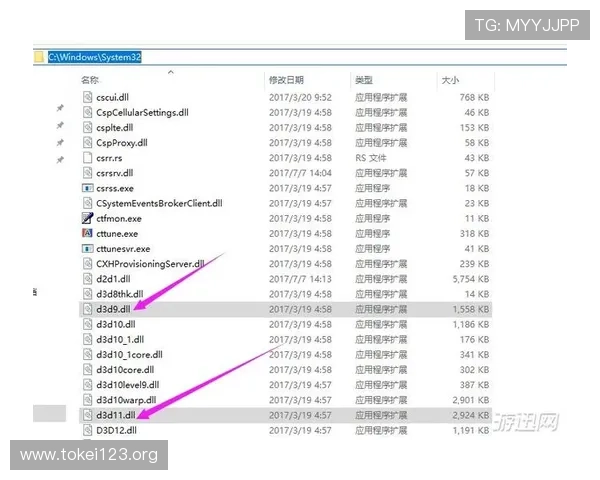Click the cttunesvr.exe application icon

click(x=88, y=249)
